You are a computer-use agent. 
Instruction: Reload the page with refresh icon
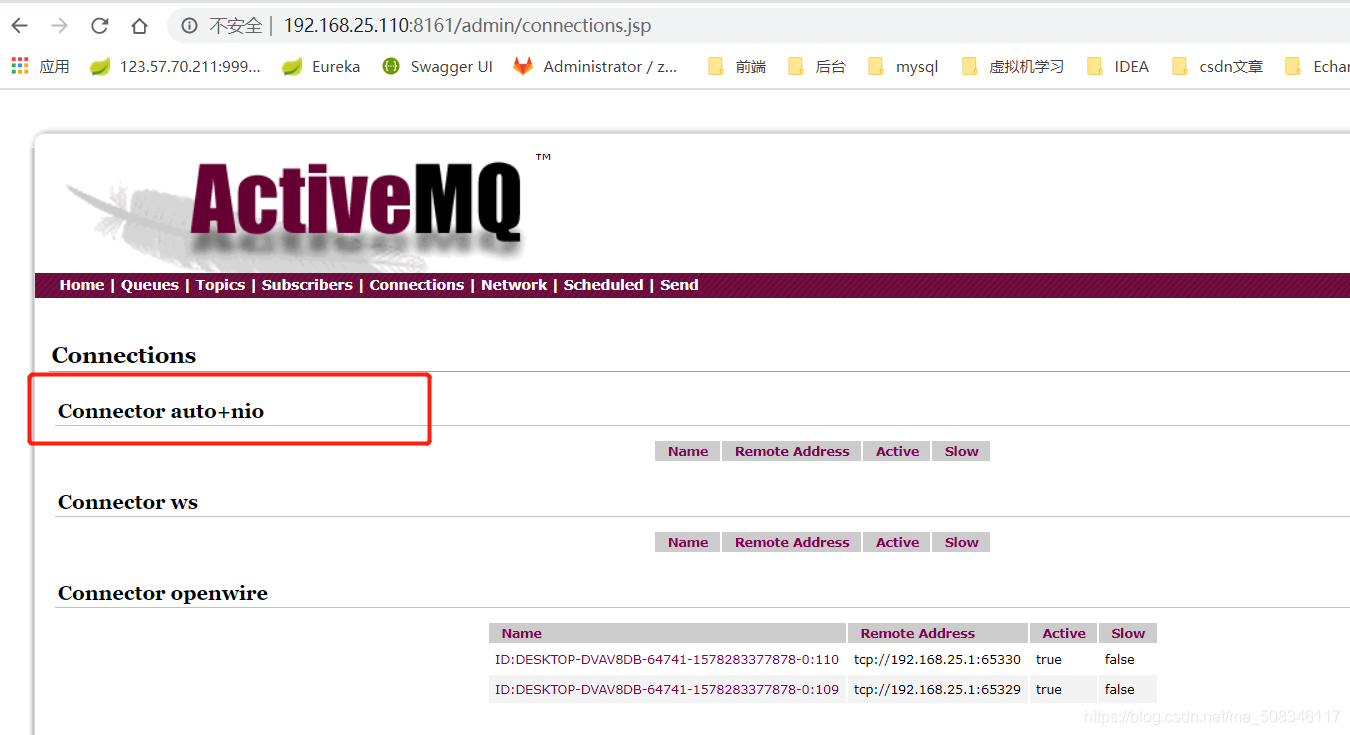tap(99, 26)
